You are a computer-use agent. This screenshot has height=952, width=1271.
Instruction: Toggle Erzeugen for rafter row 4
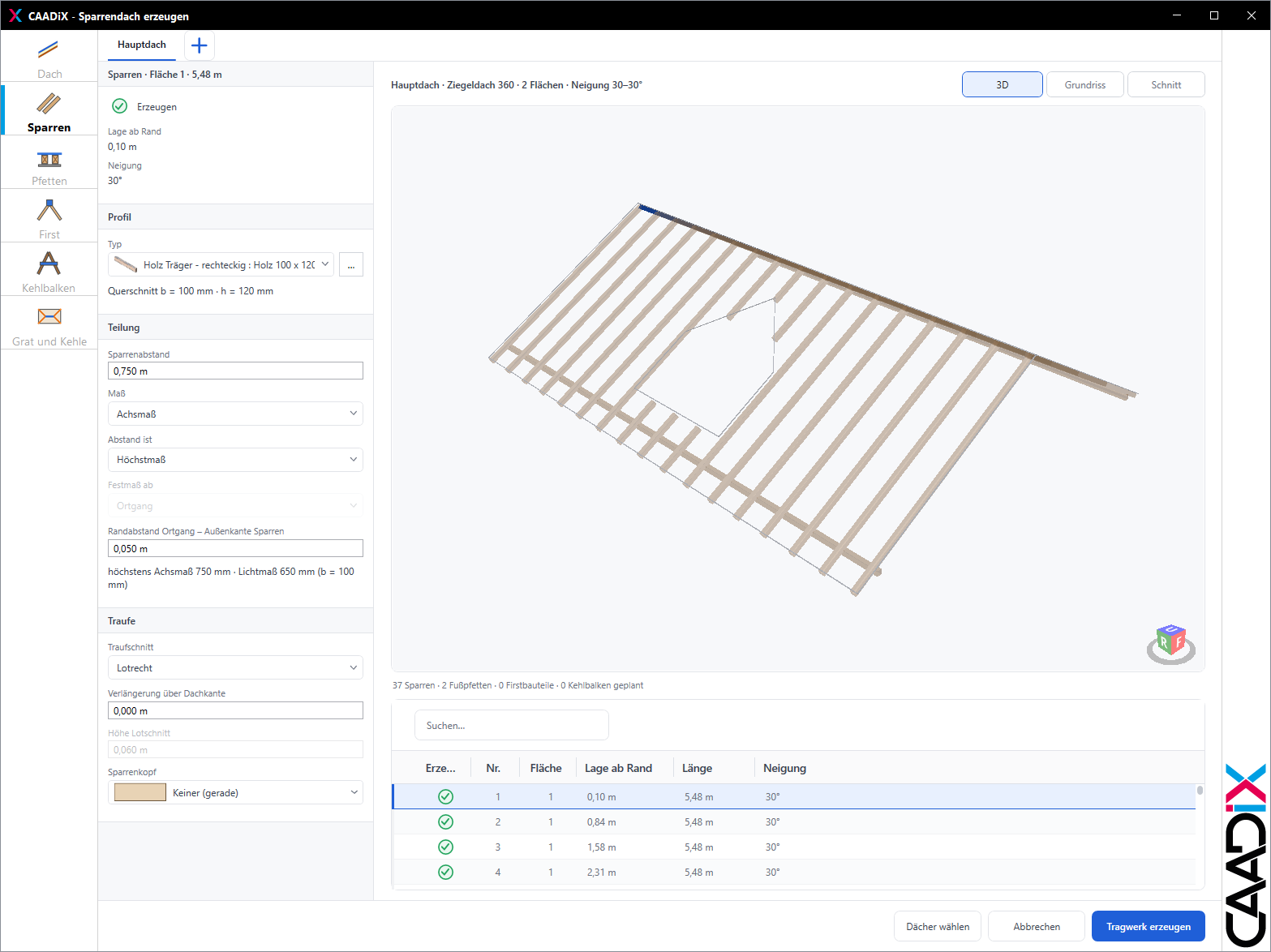445,872
